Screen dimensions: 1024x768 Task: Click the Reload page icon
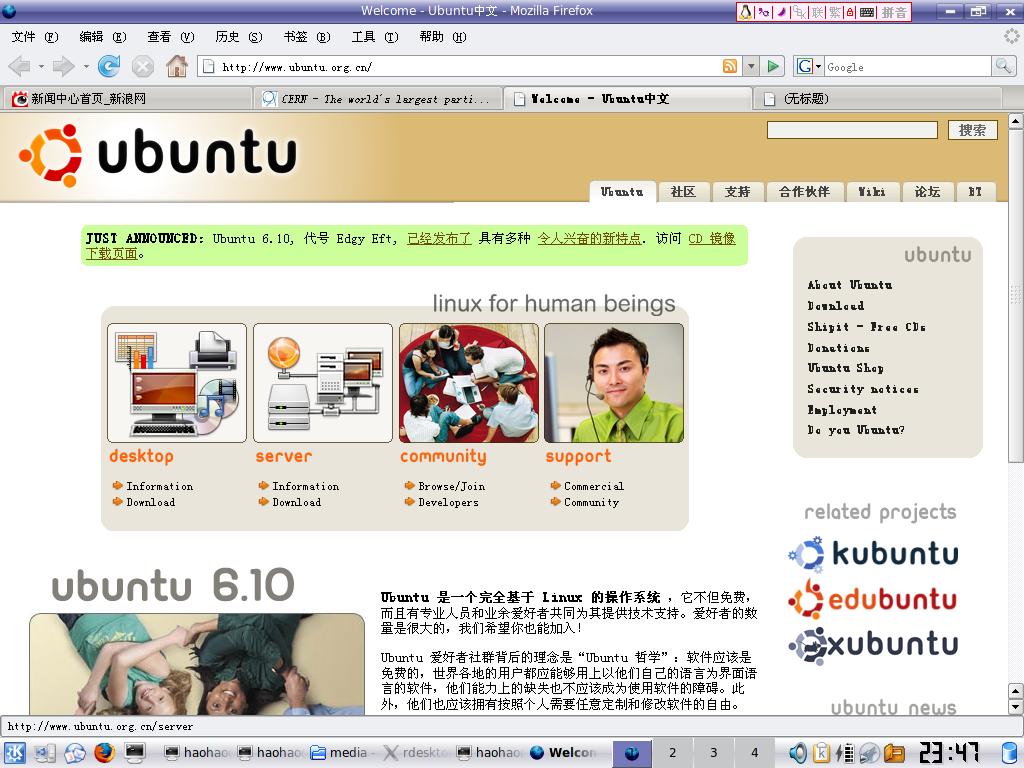(109, 66)
